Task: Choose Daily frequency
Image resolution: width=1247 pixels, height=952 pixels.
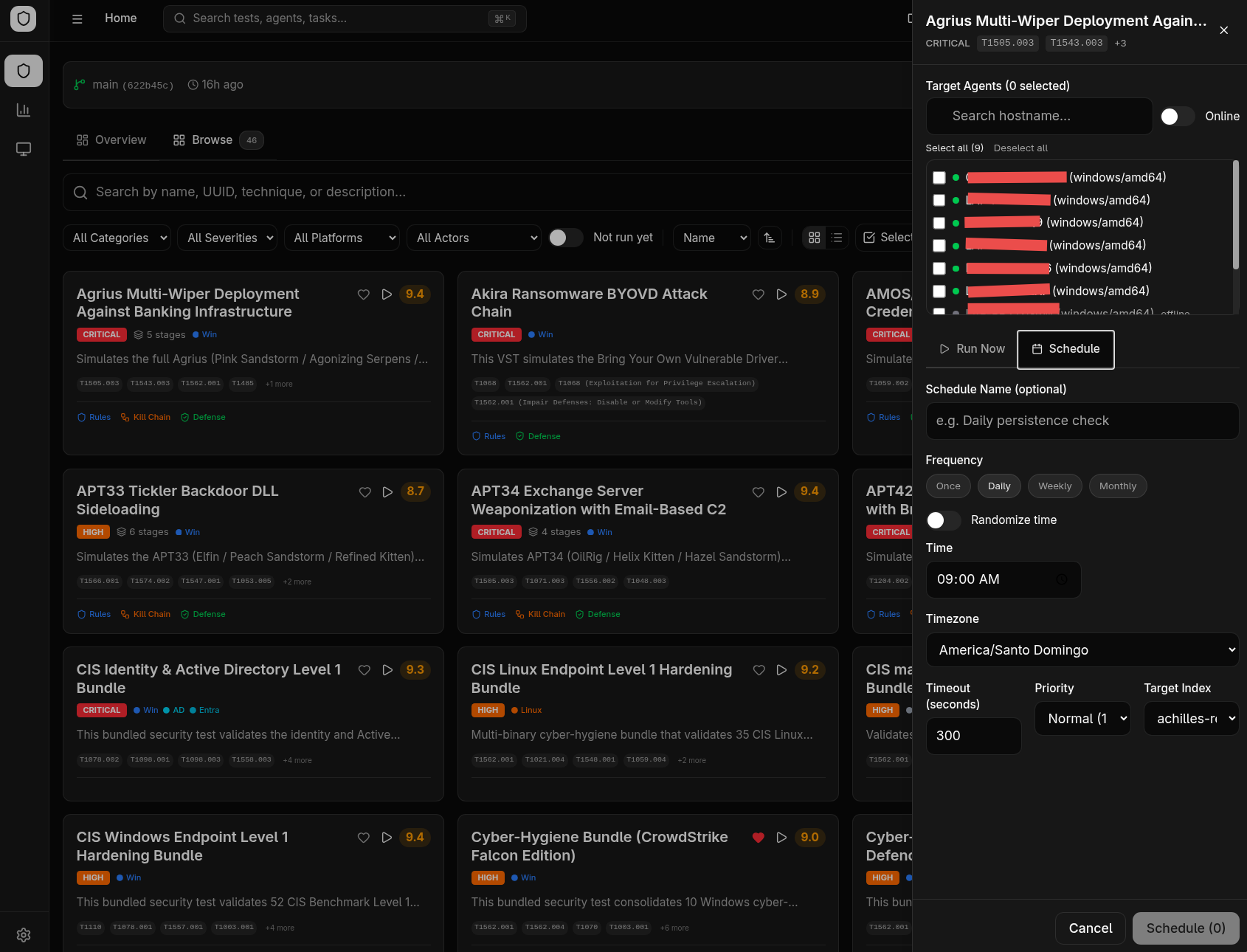Action: (999, 486)
